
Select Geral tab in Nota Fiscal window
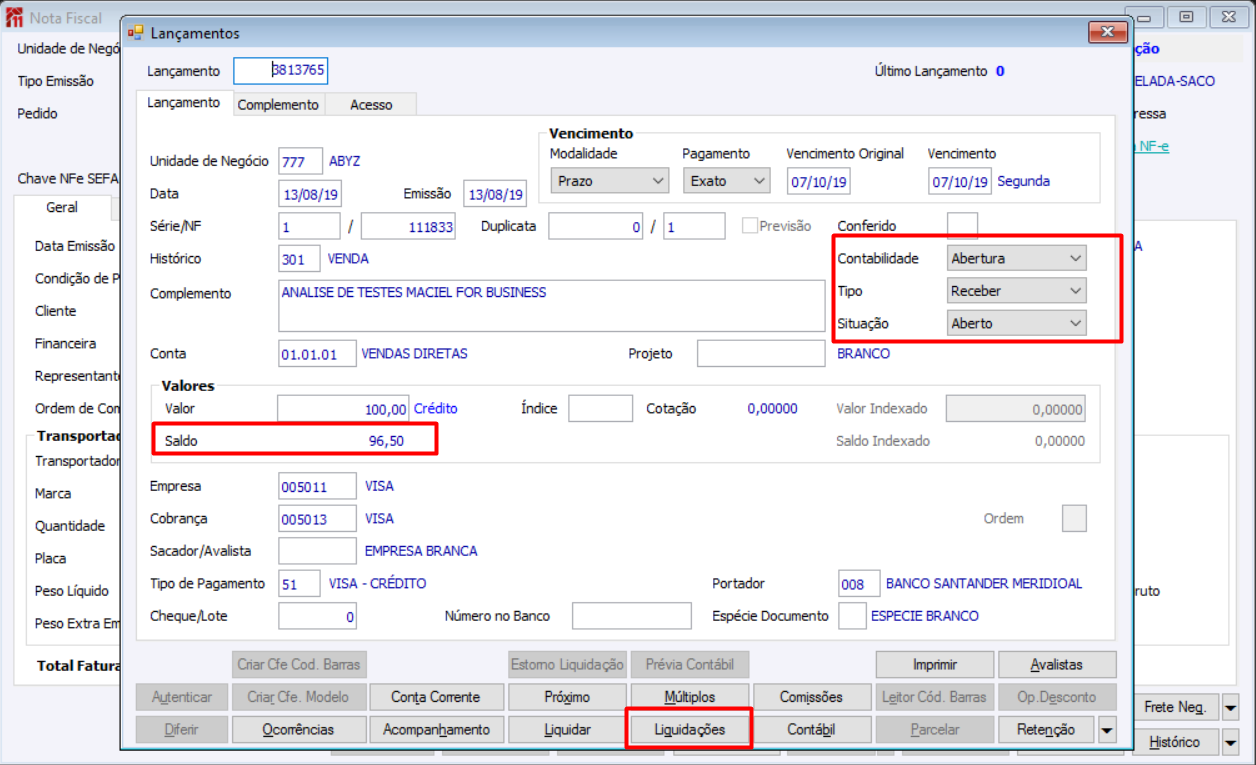(x=62, y=208)
